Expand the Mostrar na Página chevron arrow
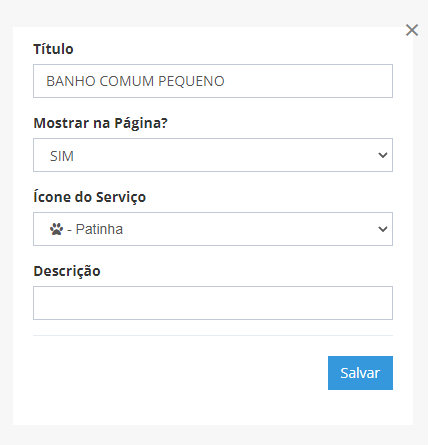This screenshot has height=445, width=430. (383, 155)
